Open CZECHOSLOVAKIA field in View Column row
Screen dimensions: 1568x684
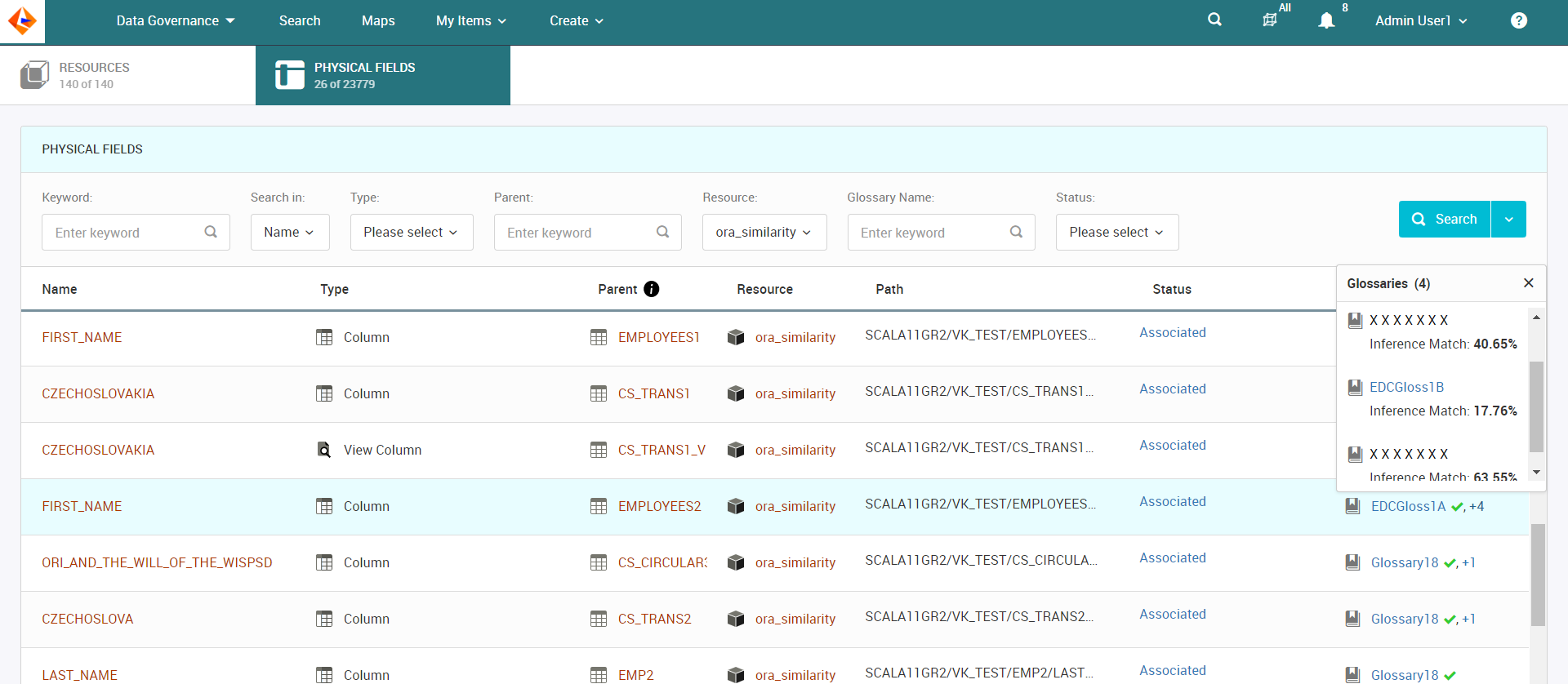tap(98, 450)
